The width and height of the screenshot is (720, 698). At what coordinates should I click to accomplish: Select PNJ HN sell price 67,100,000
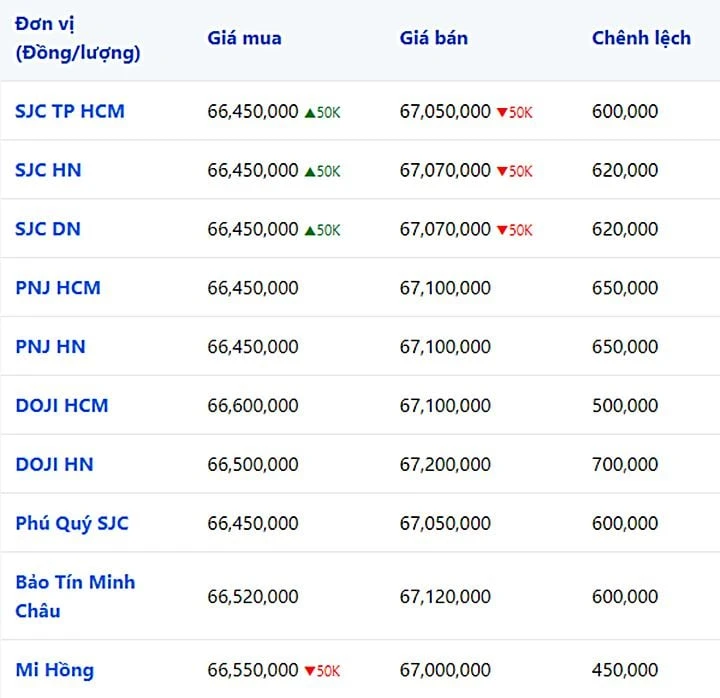[x=445, y=346]
